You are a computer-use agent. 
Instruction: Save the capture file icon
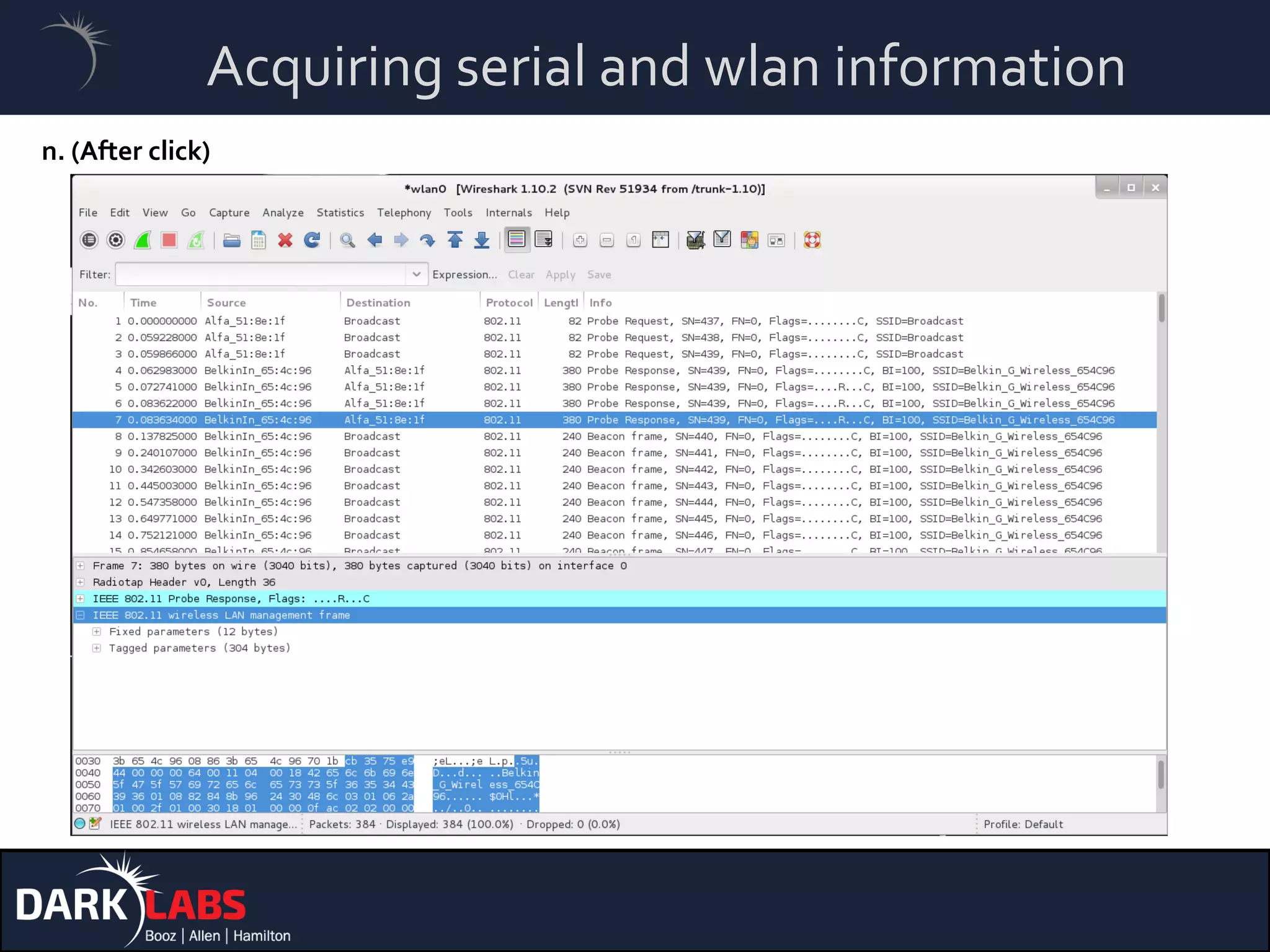[x=259, y=240]
